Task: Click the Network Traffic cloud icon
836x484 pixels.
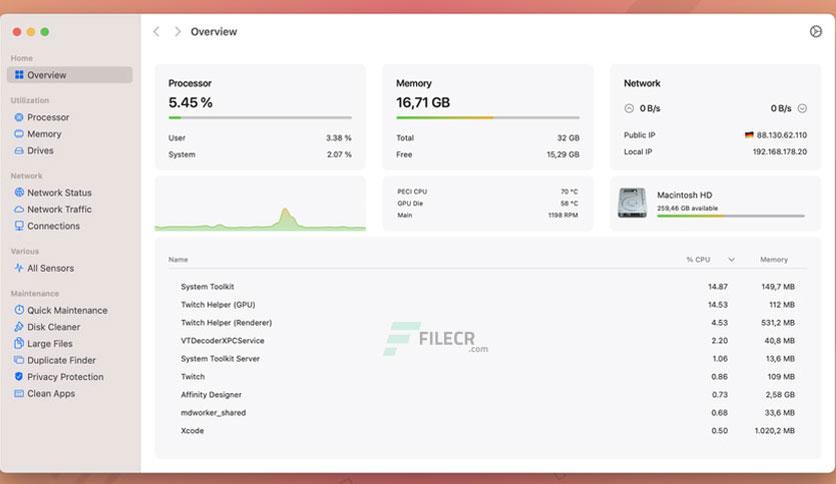Action: [19, 209]
